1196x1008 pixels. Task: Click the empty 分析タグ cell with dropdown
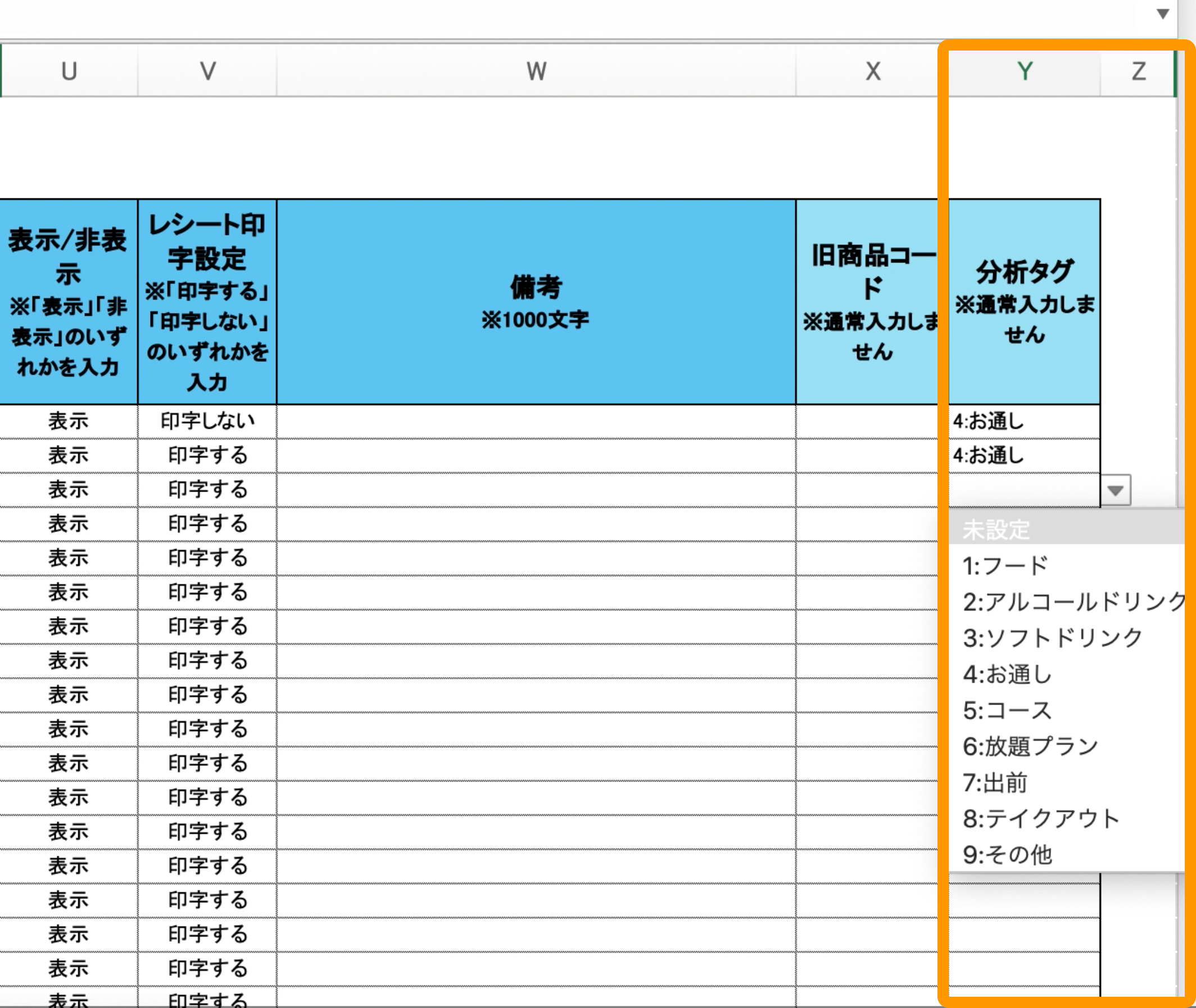(x=1025, y=491)
